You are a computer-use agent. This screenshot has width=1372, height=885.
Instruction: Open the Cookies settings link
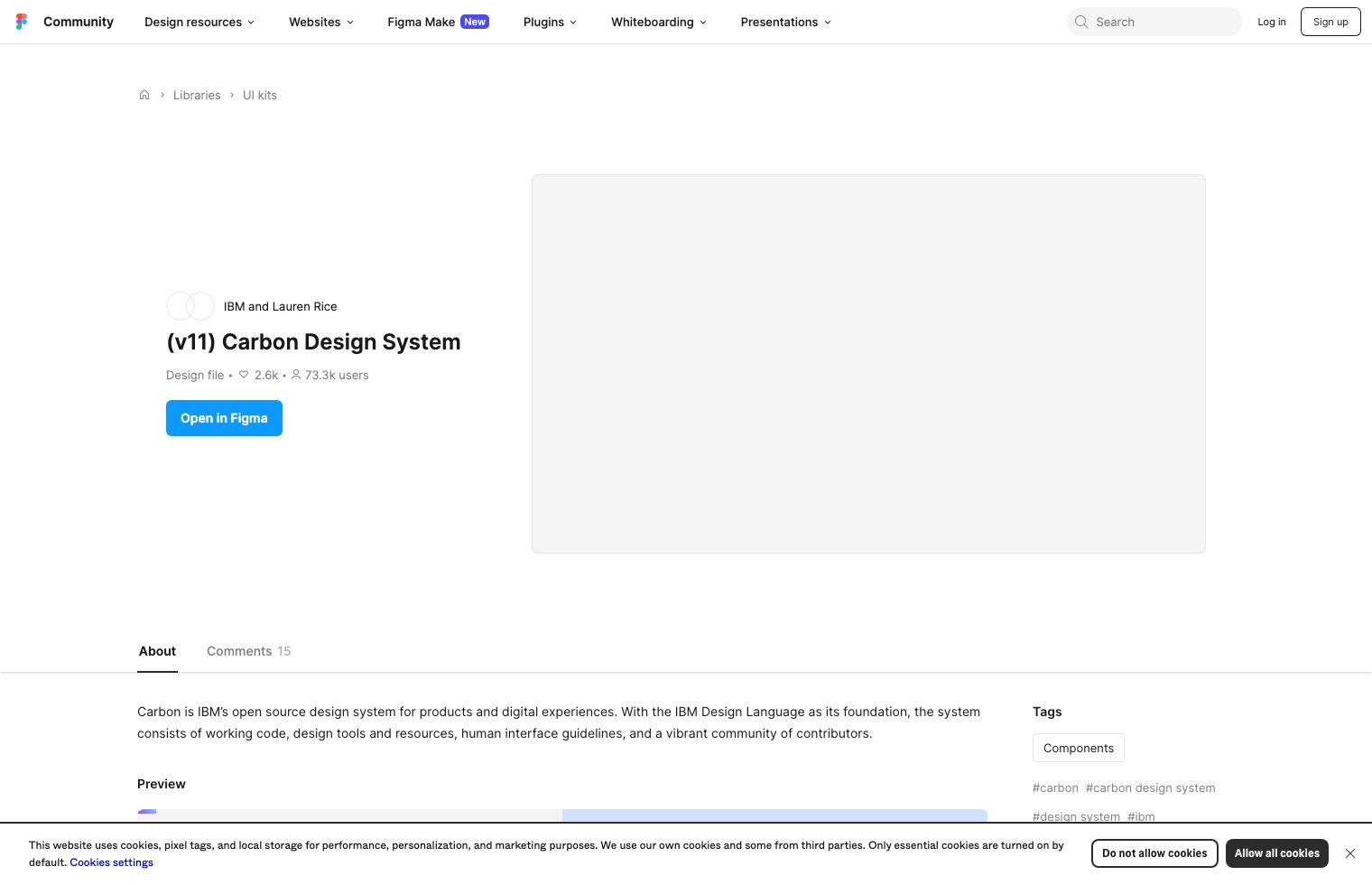[111, 862]
